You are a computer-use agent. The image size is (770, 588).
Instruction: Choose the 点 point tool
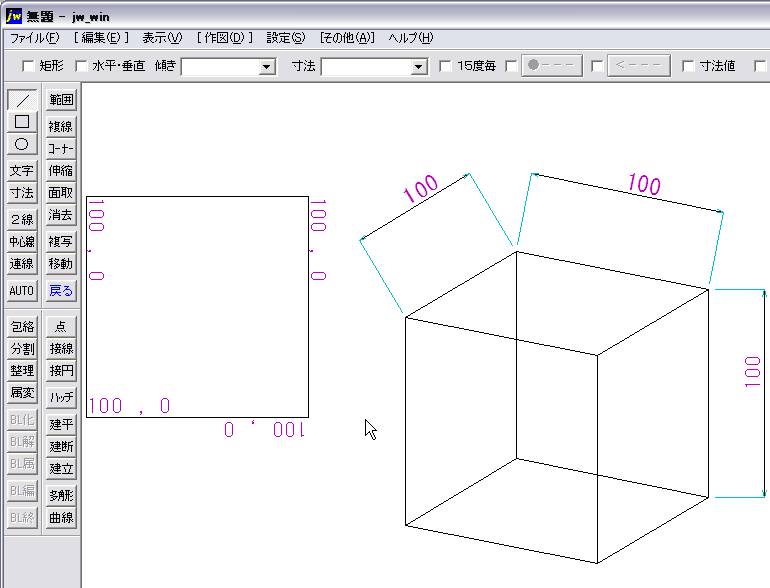click(x=61, y=326)
